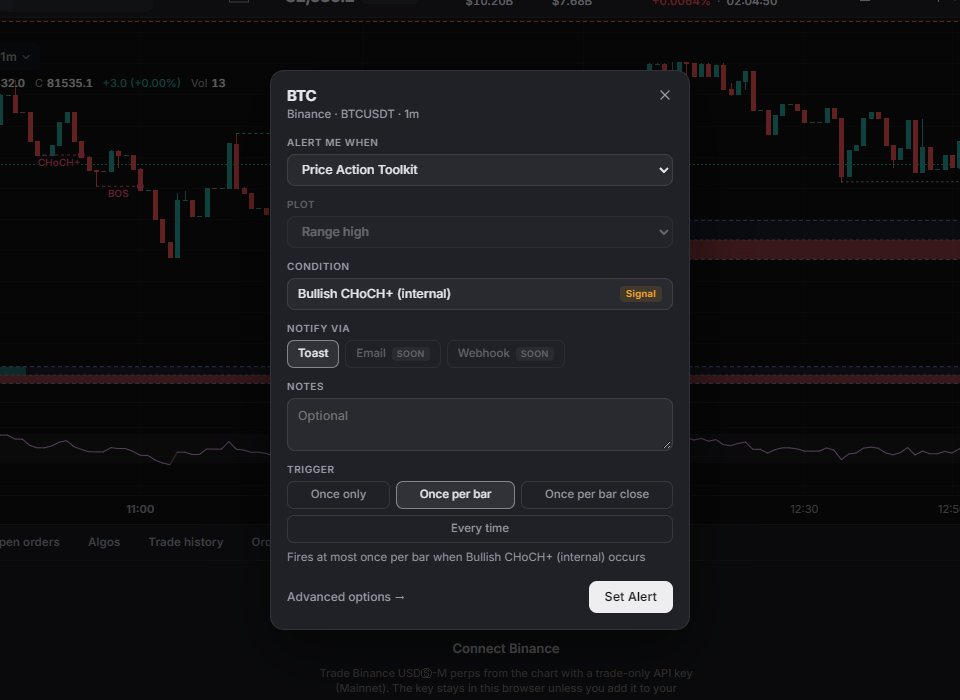The height and width of the screenshot is (700, 960).
Task: Click the 11:00 time axis label
Action: 140,509
